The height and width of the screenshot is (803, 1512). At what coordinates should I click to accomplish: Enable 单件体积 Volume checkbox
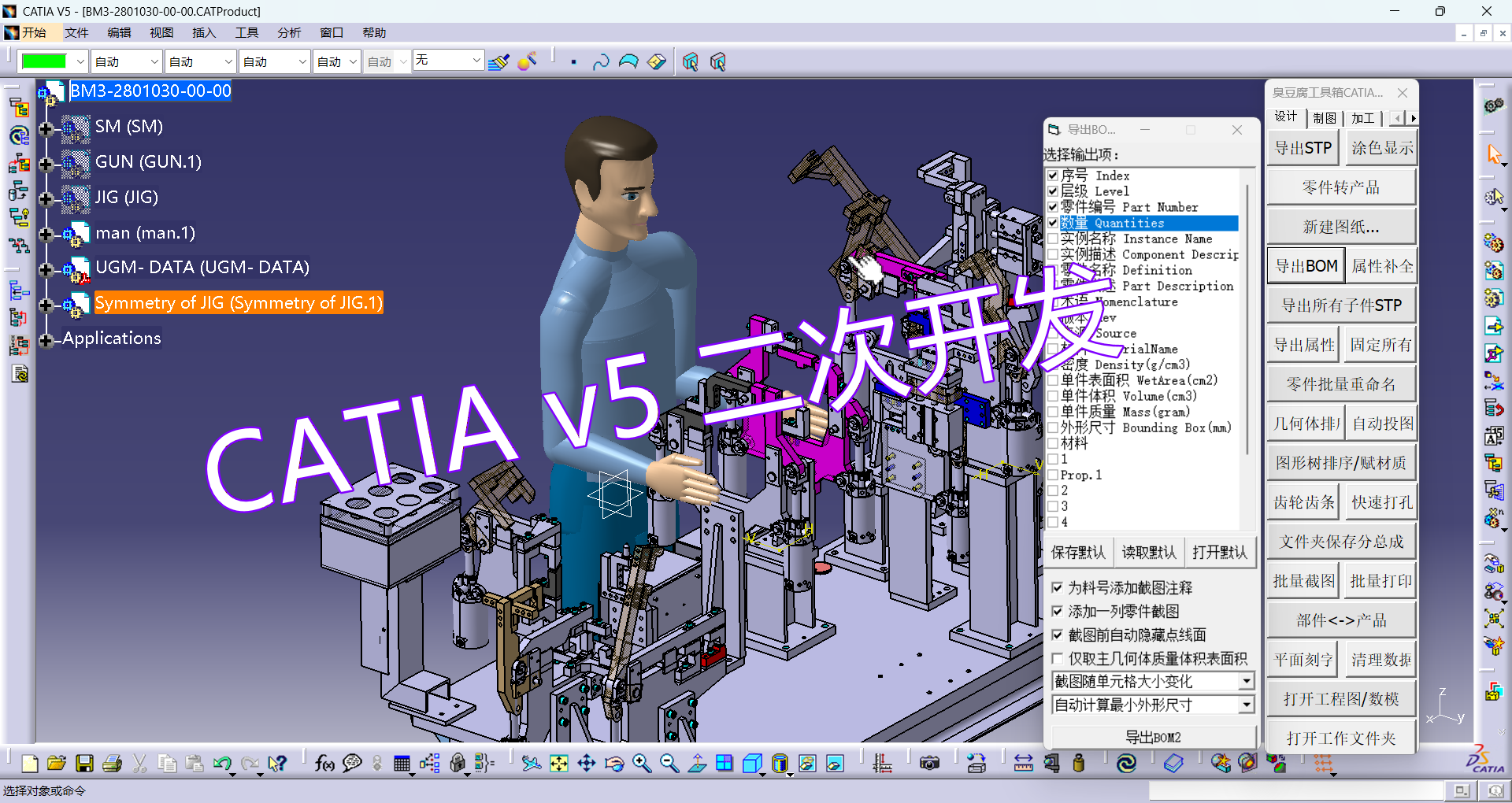[x=1053, y=396]
